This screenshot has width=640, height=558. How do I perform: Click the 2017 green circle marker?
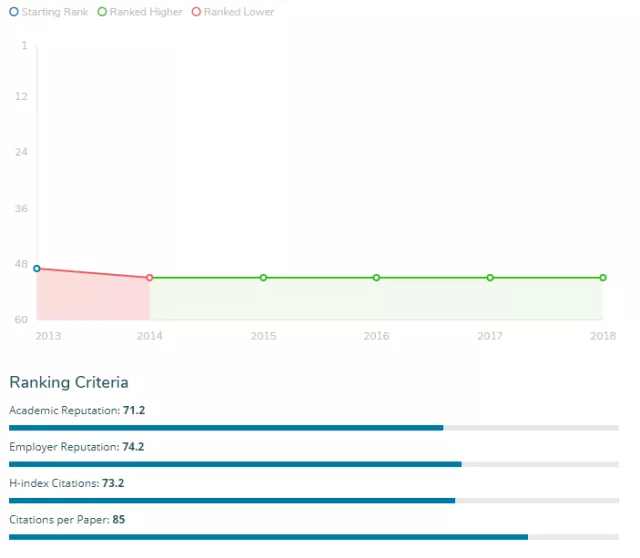pos(490,277)
